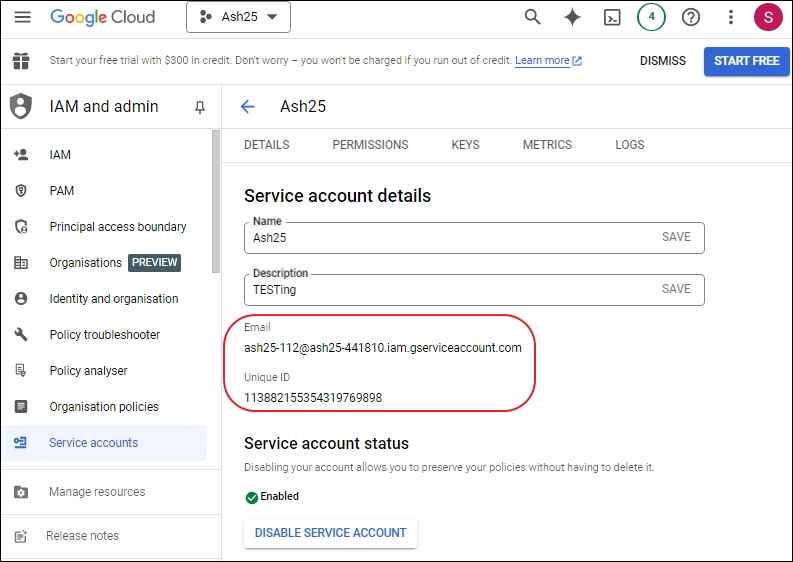Open Identity and organisation page
The image size is (793, 562).
tap(114, 299)
